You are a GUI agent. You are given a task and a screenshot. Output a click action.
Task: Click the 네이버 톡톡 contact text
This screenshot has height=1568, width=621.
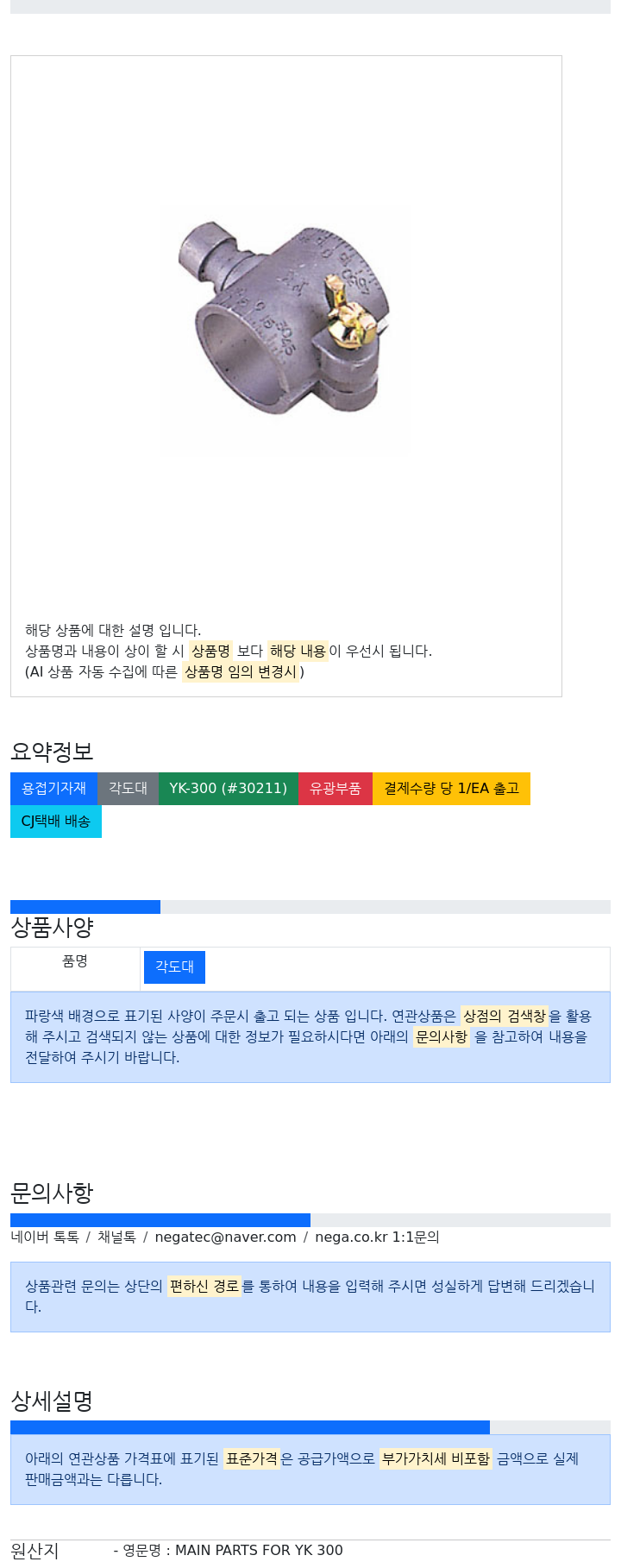point(45,1237)
